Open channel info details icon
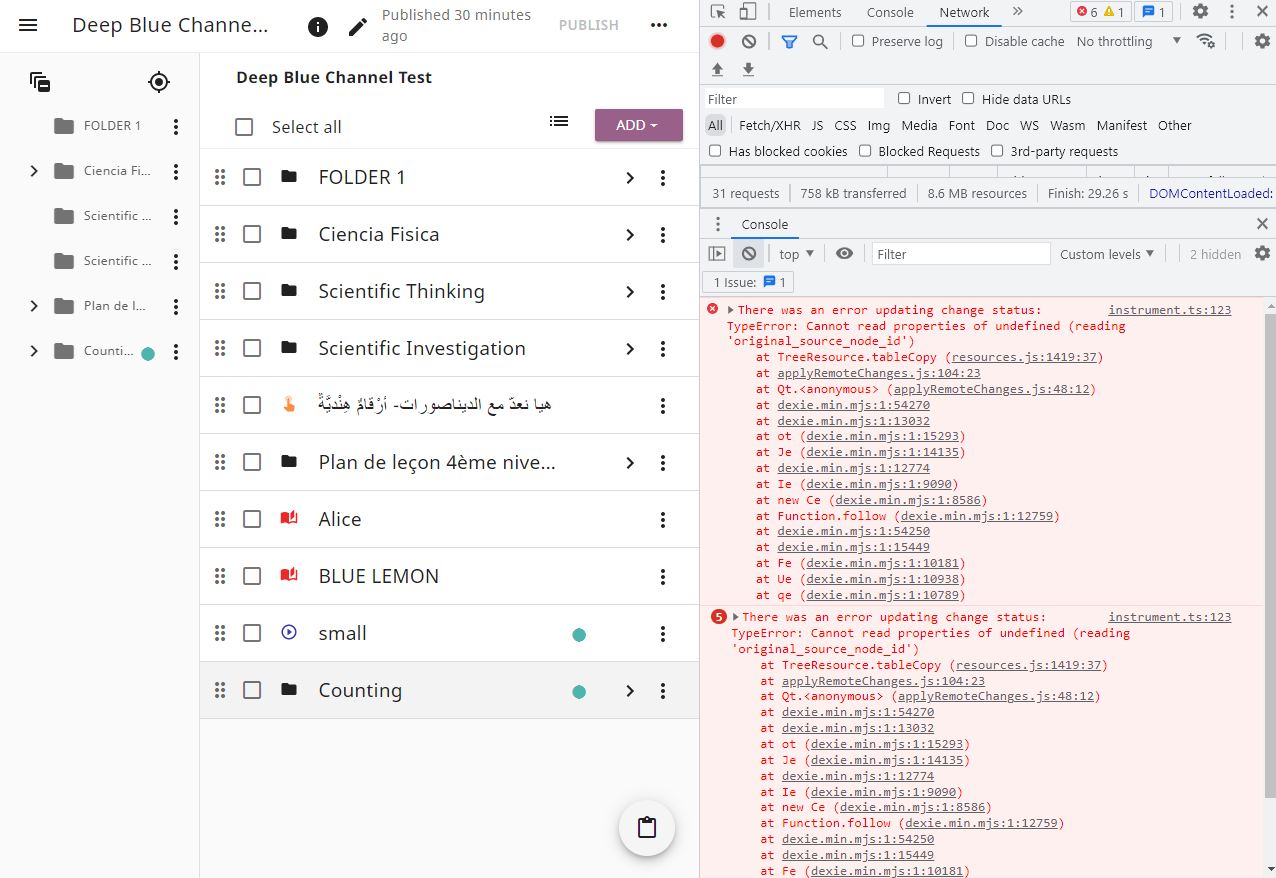 click(x=318, y=26)
